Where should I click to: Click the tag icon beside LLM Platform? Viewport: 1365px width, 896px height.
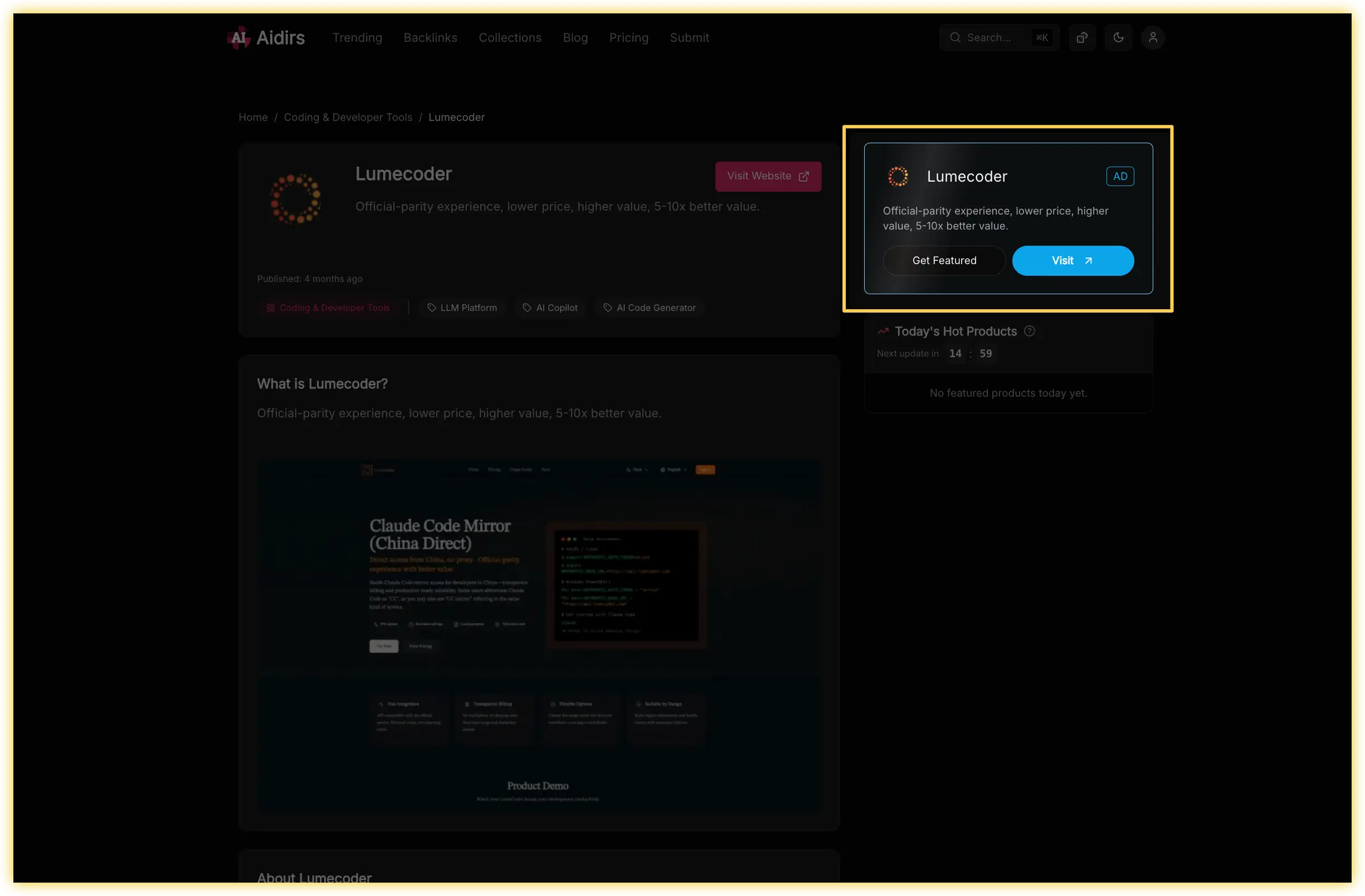tap(432, 308)
